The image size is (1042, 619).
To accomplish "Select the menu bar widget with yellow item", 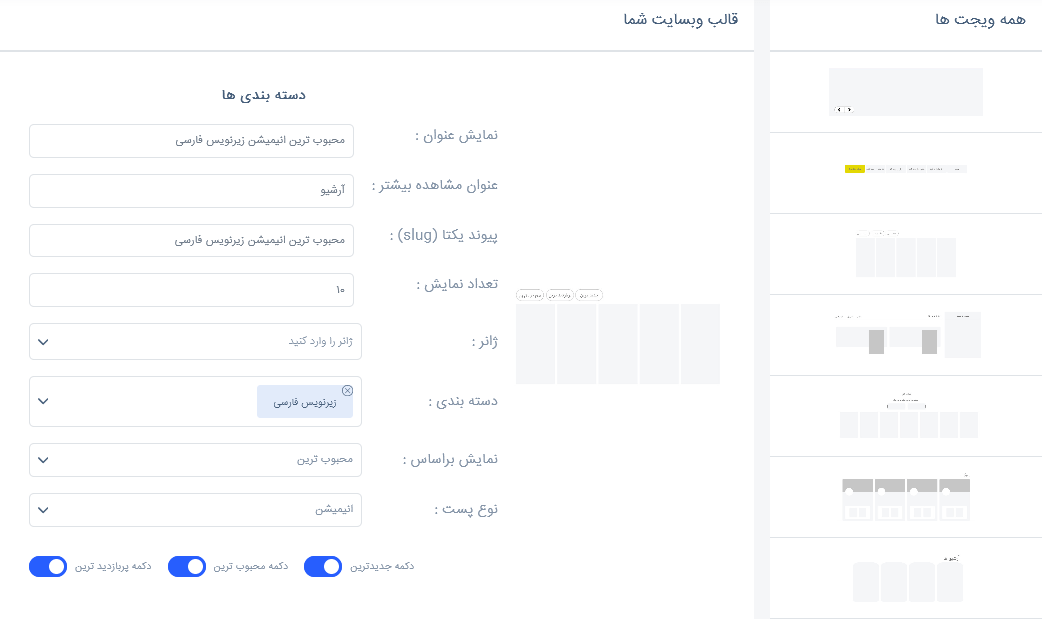I will coord(906,169).
